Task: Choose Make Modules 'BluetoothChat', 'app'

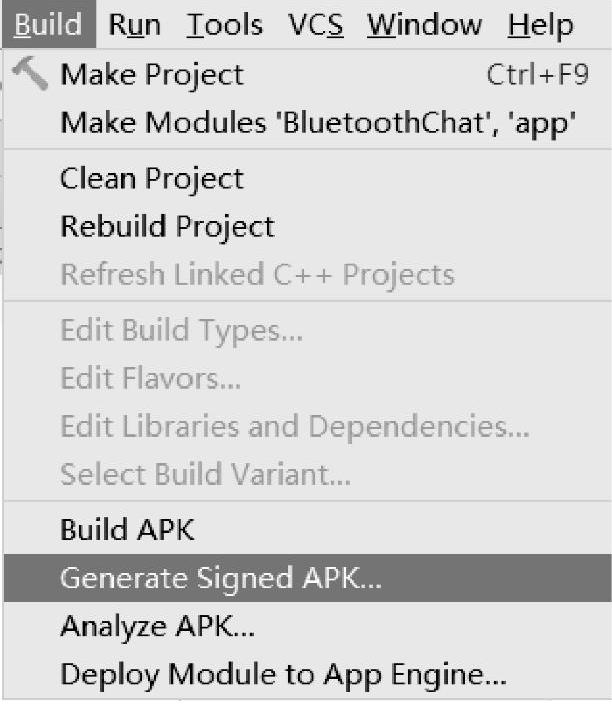Action: point(317,124)
